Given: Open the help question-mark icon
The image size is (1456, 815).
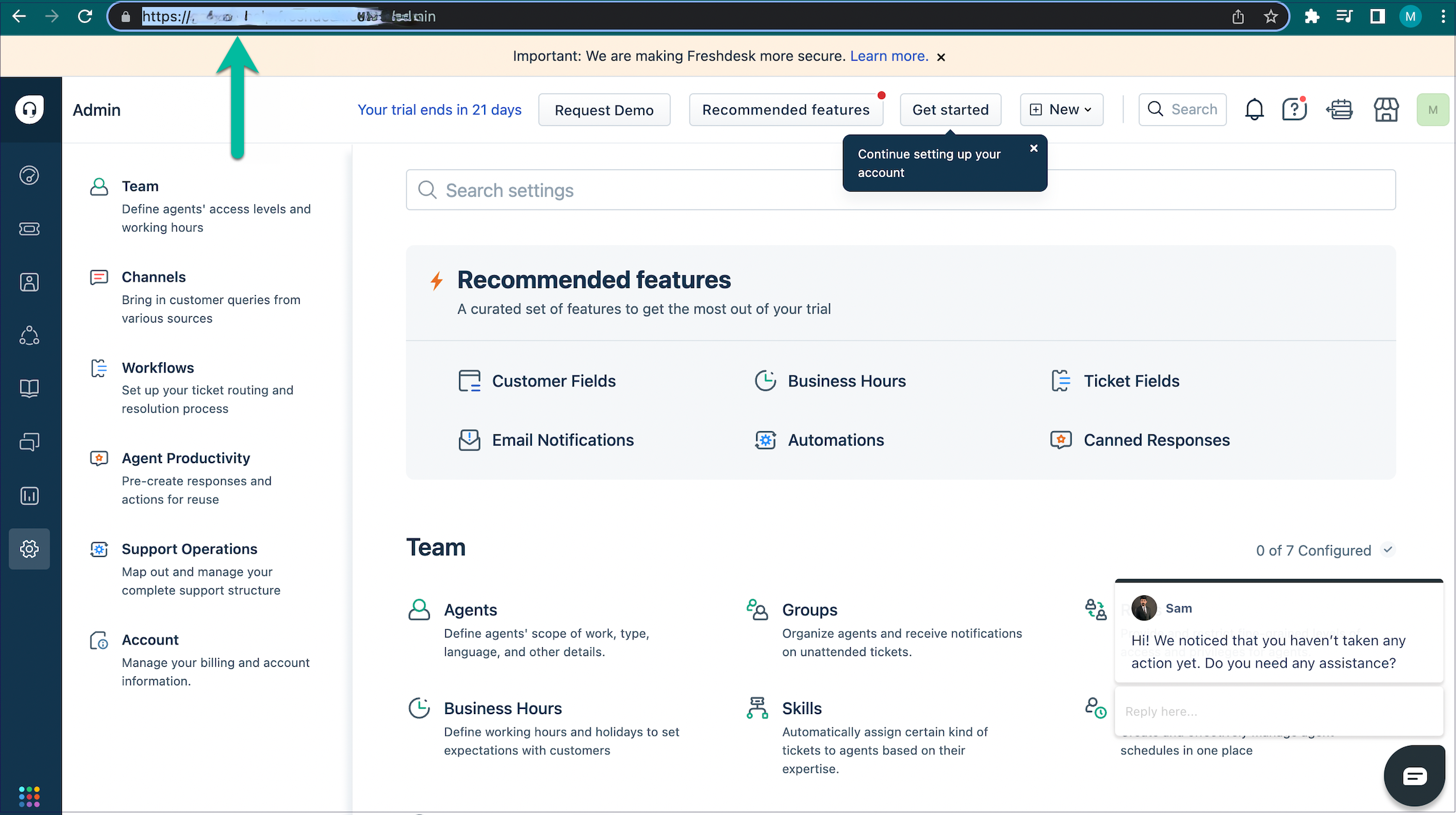Looking at the screenshot, I should (x=1294, y=109).
